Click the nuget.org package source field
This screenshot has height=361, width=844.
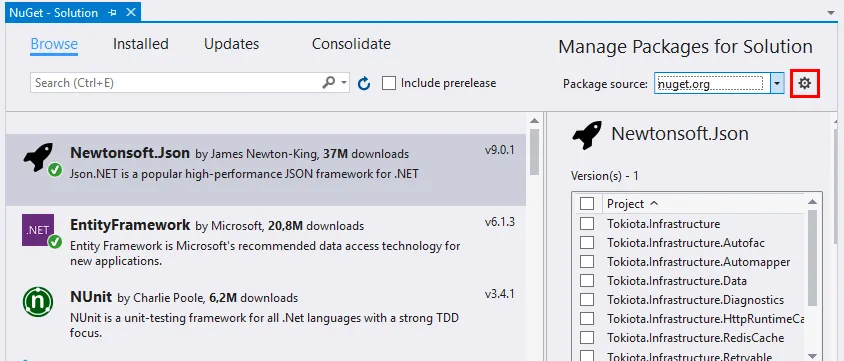712,83
